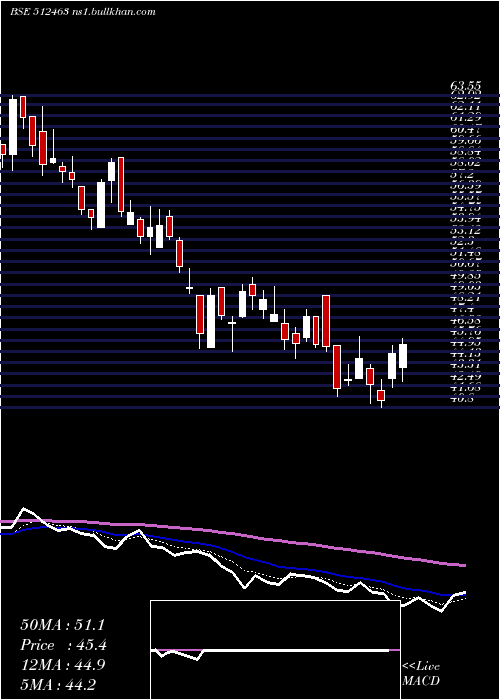Click the 12MA : 44.9 value
The width and height of the screenshot is (500, 700).
pyautogui.click(x=63, y=665)
